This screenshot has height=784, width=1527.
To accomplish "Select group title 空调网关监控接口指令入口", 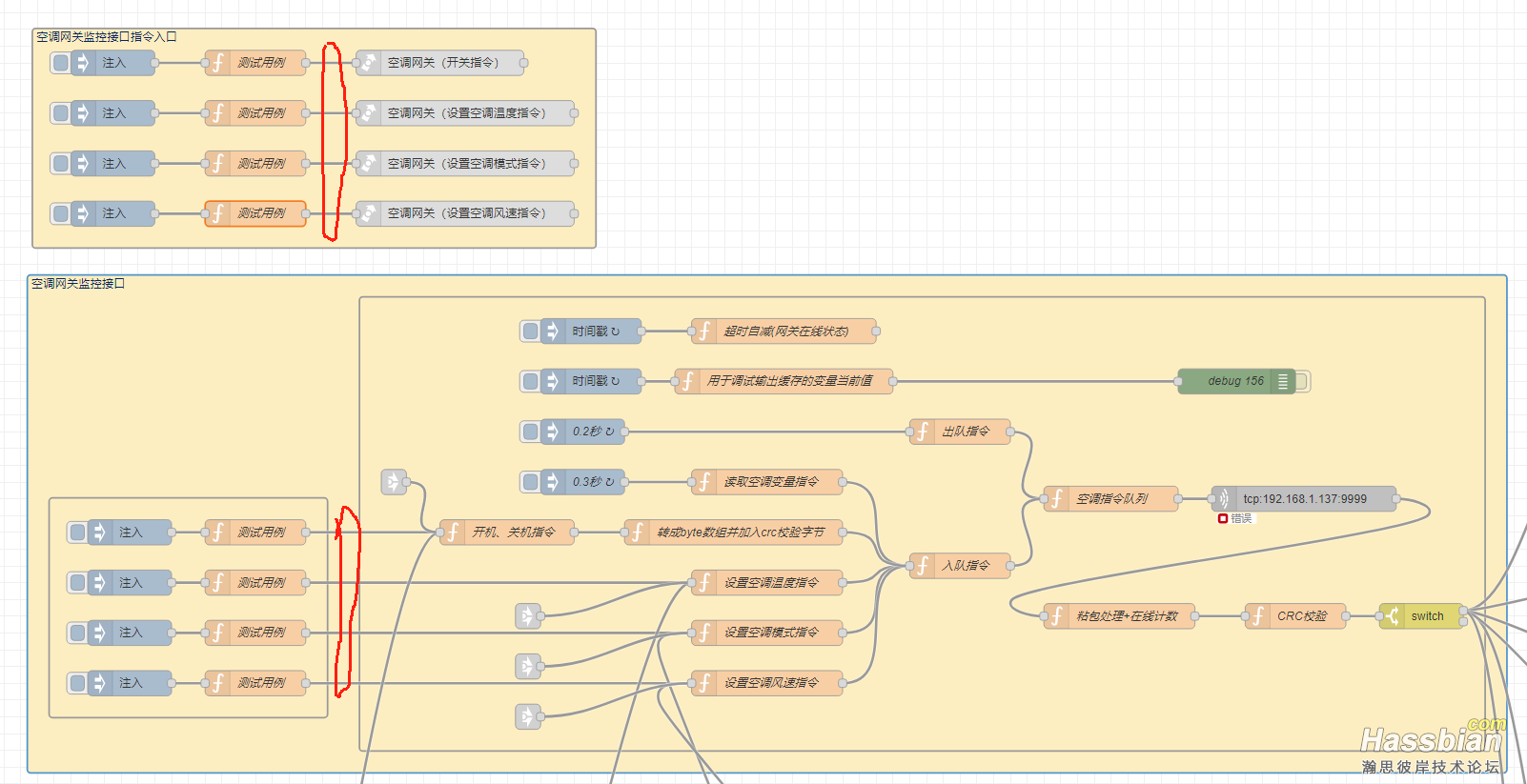I will [107, 37].
